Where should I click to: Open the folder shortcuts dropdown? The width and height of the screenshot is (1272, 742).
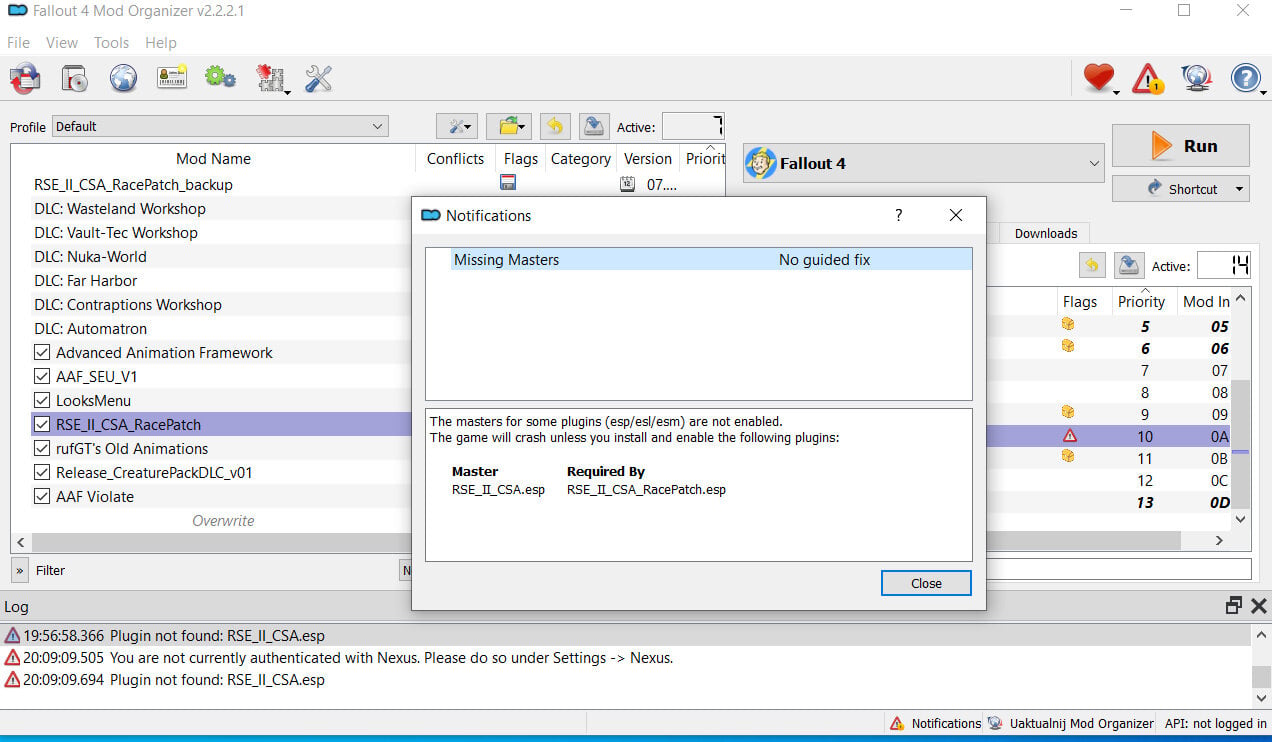pos(509,126)
